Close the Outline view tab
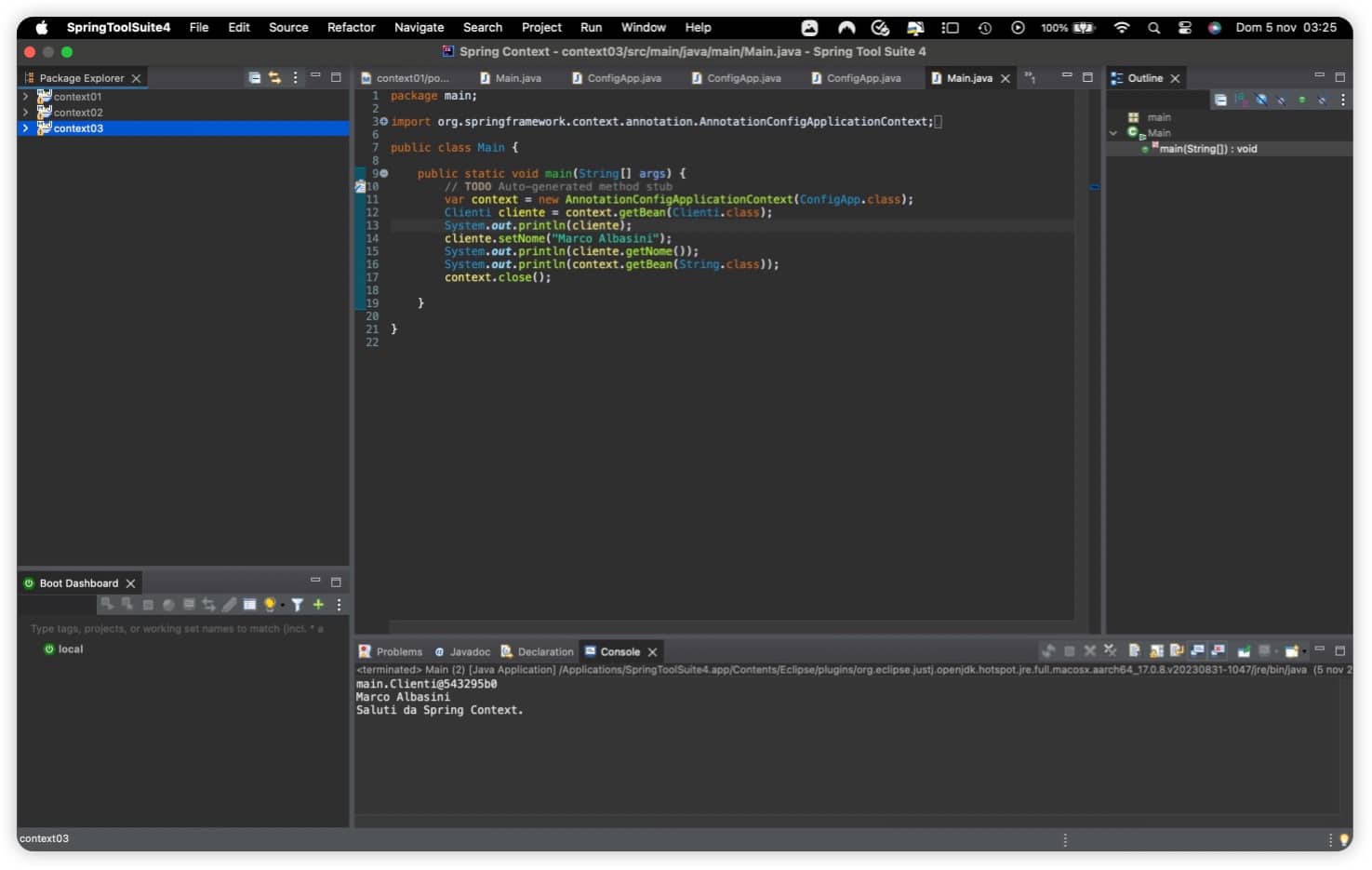 1175,79
